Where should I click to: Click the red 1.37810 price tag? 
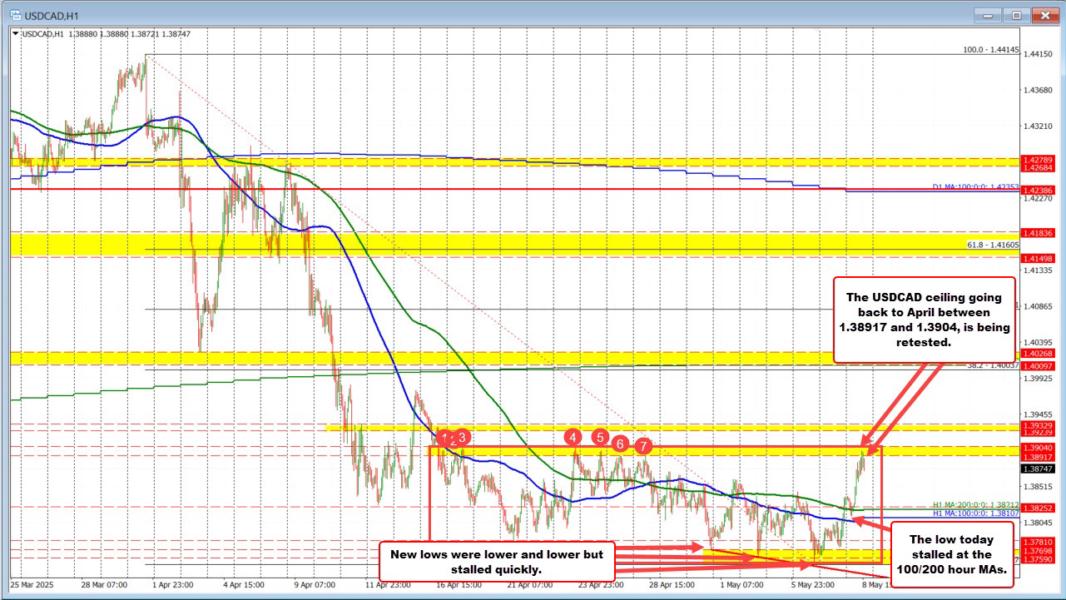[x=1038, y=542]
